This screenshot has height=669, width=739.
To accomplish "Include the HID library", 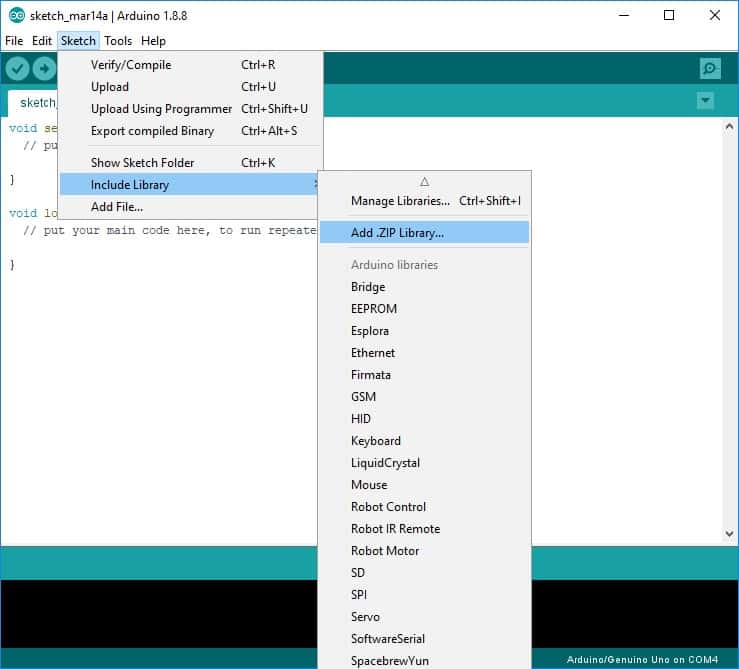I will 424,419.
